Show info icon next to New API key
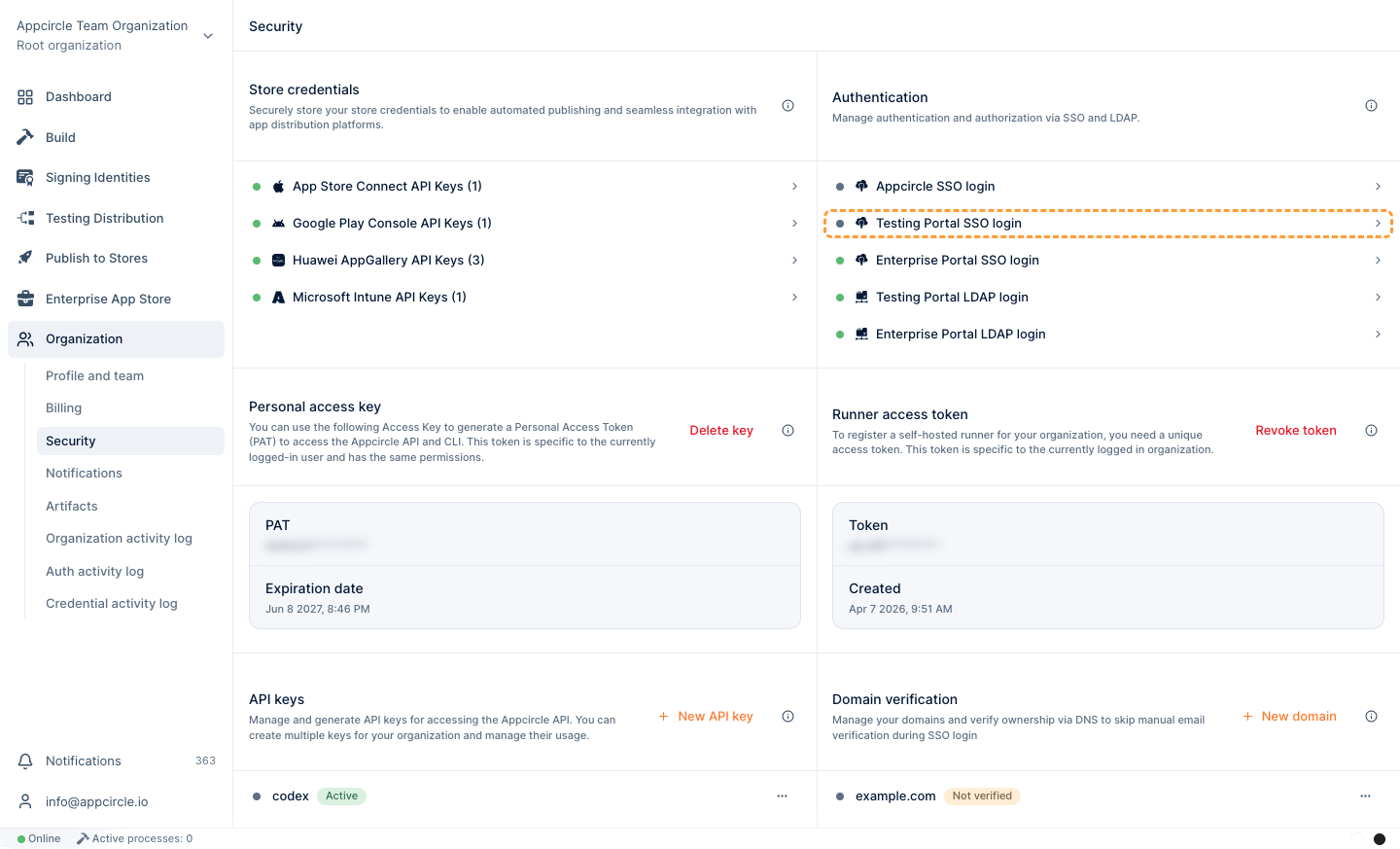The height and width of the screenshot is (849, 1400). (788, 717)
